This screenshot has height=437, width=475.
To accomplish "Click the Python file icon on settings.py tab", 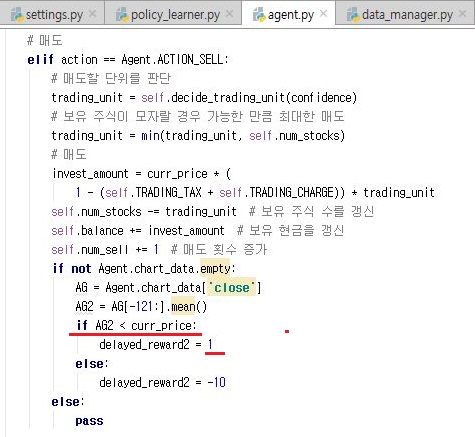I will coord(17,15).
